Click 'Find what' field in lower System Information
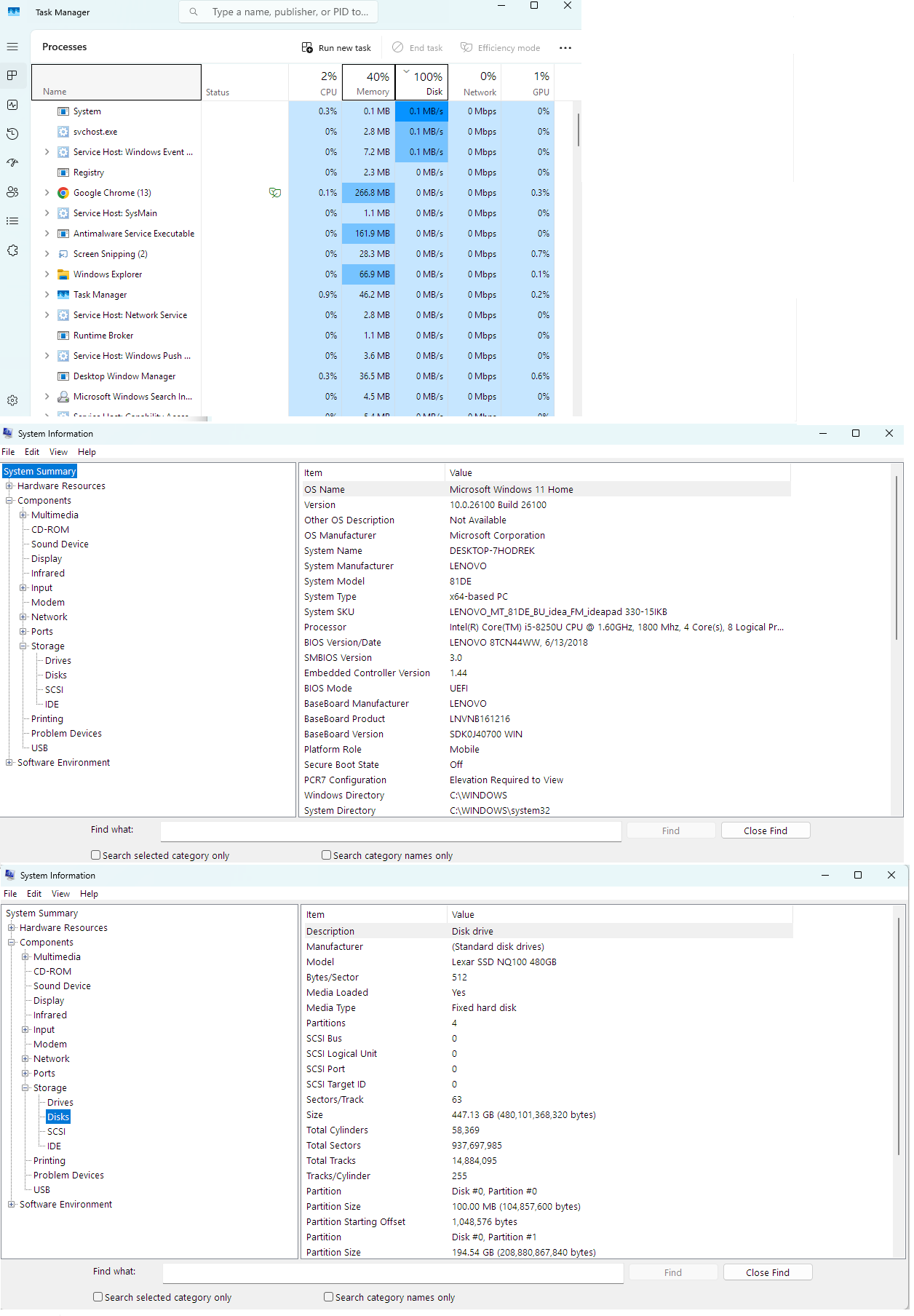914x1316 pixels. (x=393, y=1272)
